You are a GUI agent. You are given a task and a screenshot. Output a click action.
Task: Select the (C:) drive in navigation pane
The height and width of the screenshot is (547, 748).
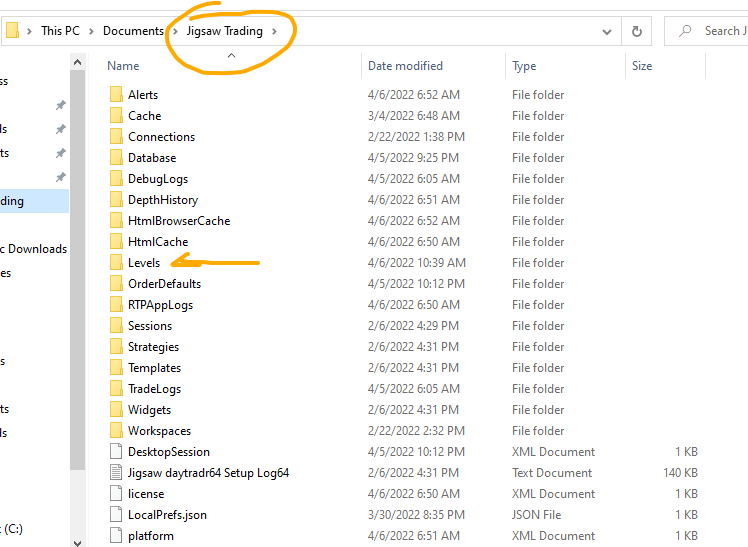11,529
